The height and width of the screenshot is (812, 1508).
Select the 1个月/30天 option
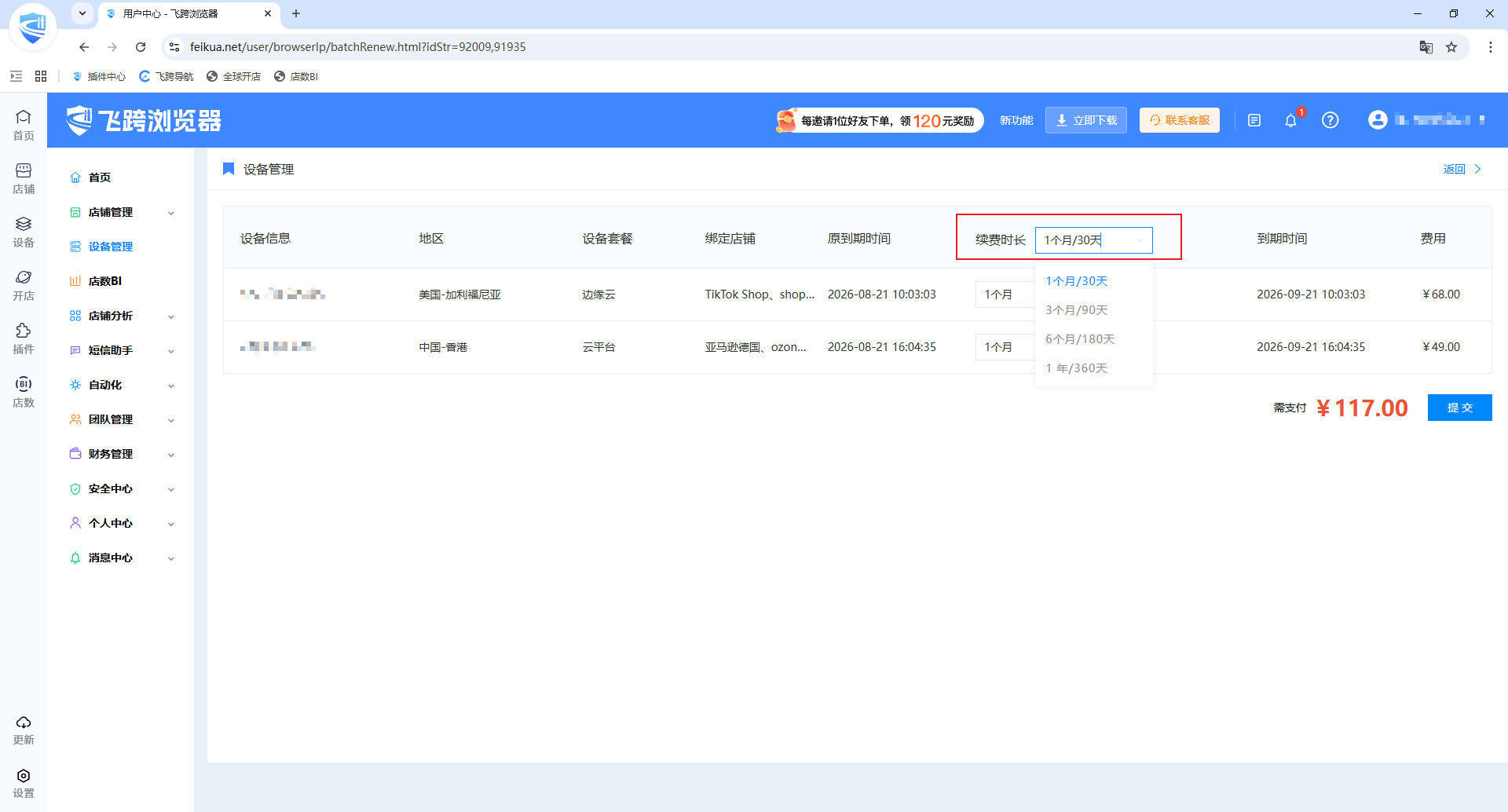click(x=1093, y=281)
